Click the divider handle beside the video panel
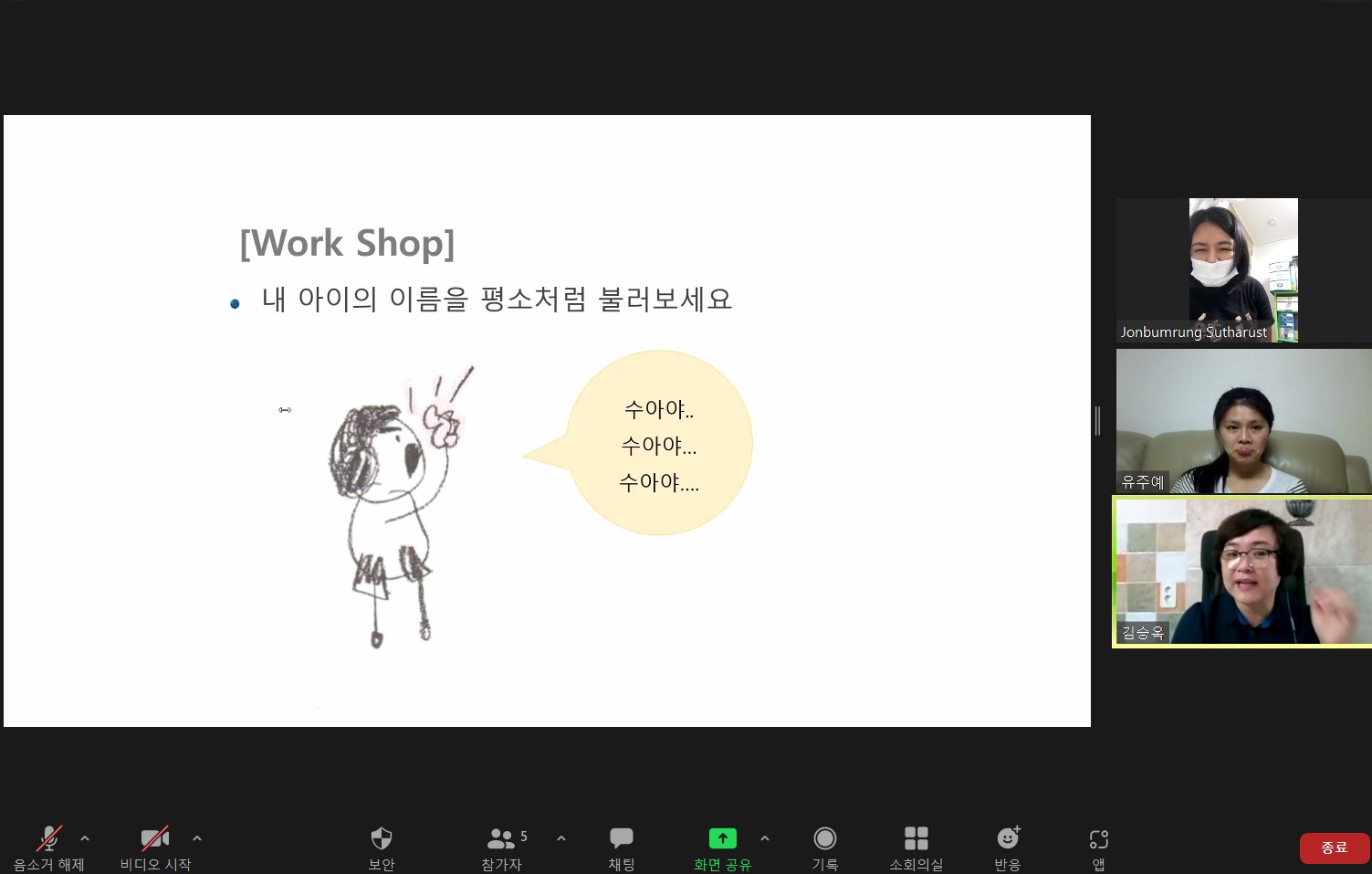This screenshot has height=874, width=1372. click(1097, 421)
